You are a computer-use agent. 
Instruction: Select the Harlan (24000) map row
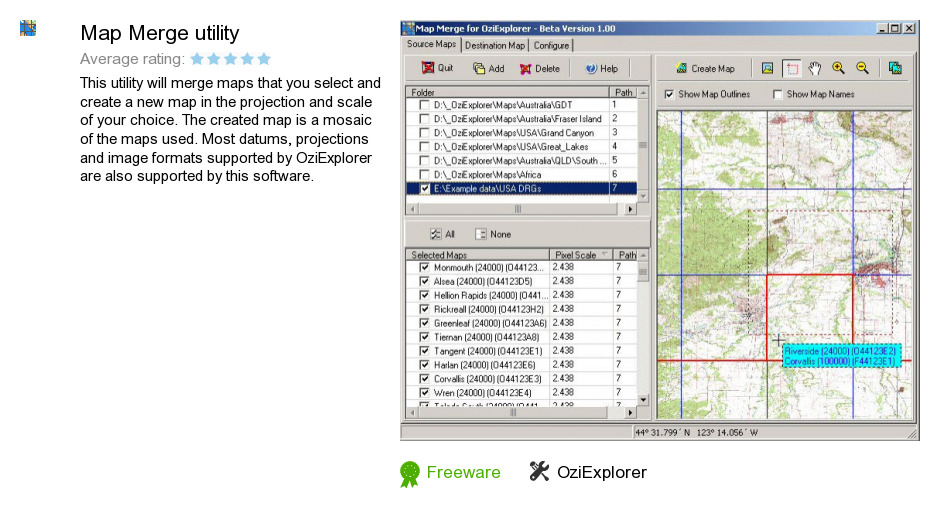click(x=521, y=365)
